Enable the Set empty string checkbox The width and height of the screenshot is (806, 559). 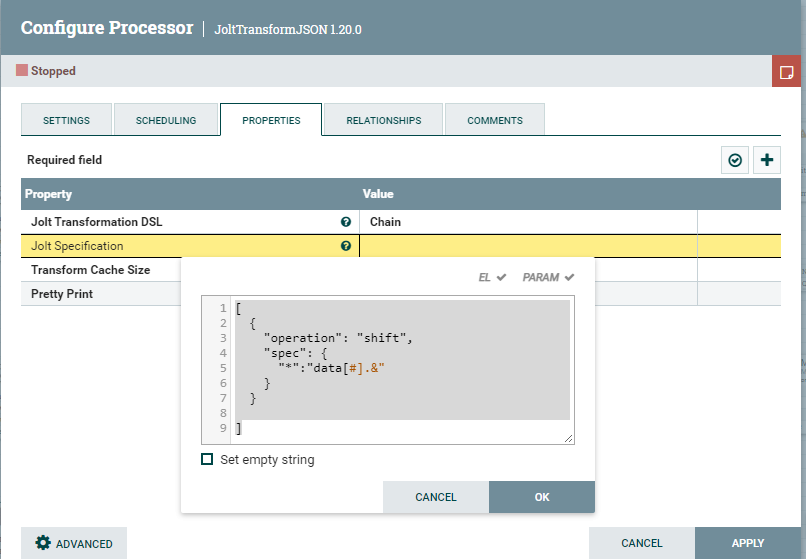(207, 460)
